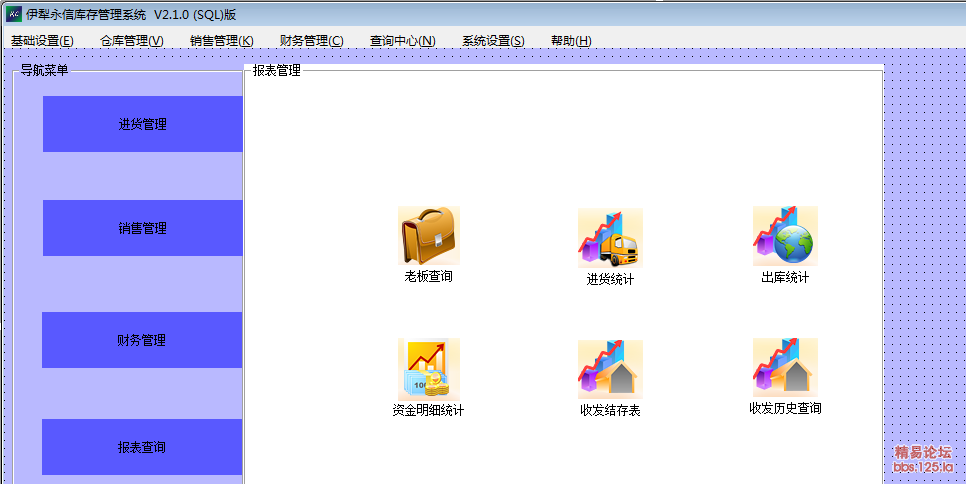966x484 pixels.
Task: Open the 系统设置(S) menu
Action: (x=493, y=41)
